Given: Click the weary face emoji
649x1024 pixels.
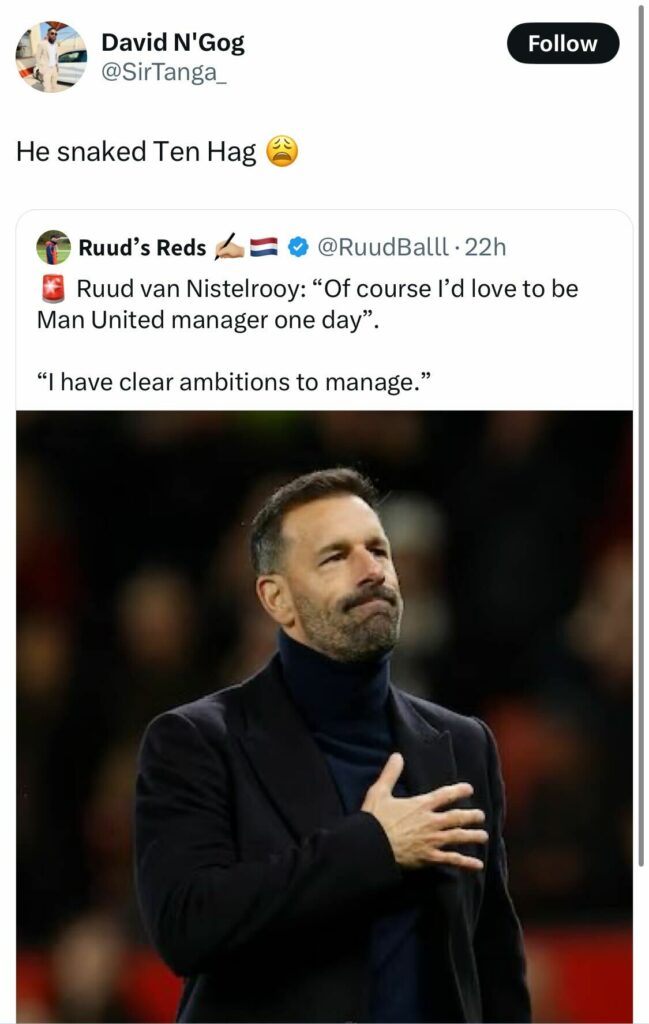Looking at the screenshot, I should pyautogui.click(x=282, y=152).
